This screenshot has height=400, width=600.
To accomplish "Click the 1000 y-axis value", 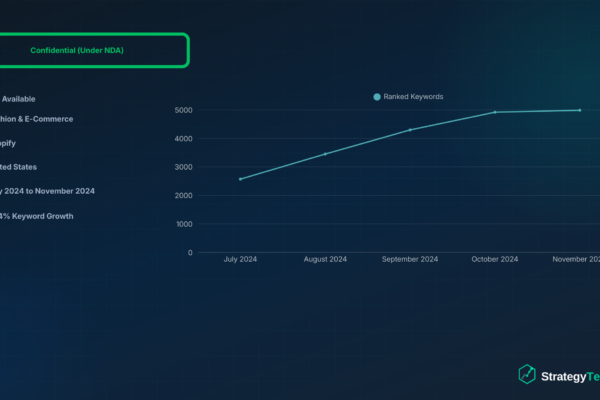I will click(x=184, y=224).
